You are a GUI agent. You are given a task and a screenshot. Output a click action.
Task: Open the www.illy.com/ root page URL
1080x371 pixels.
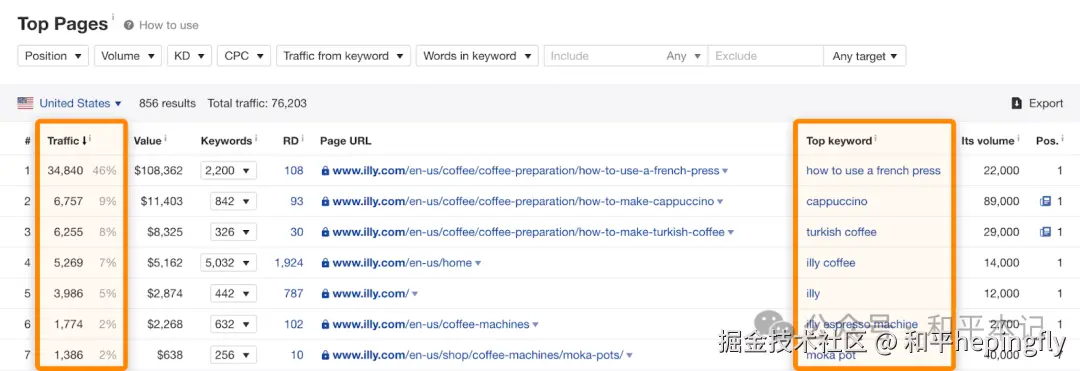(x=371, y=293)
